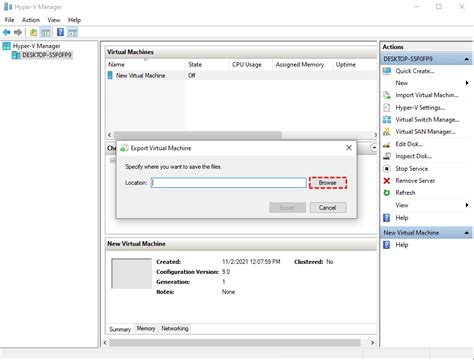The image size is (474, 360).
Task: Click the Import Virtual Machine icon
Action: [387, 95]
